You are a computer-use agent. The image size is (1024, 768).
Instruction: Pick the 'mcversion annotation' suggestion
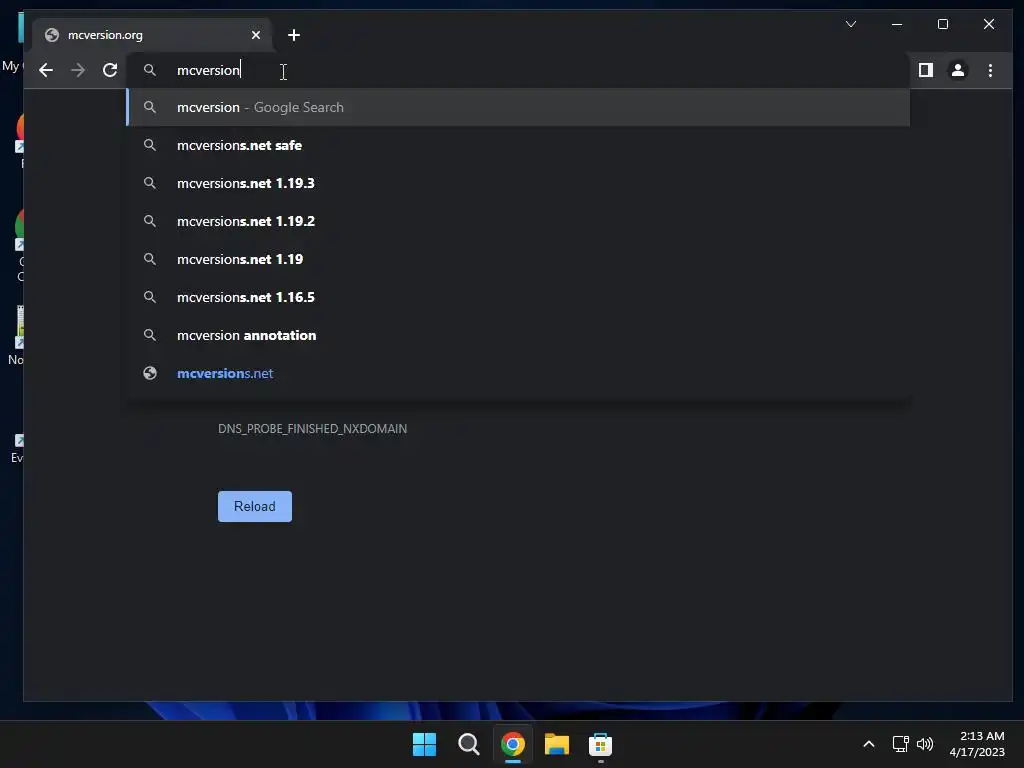point(518,335)
